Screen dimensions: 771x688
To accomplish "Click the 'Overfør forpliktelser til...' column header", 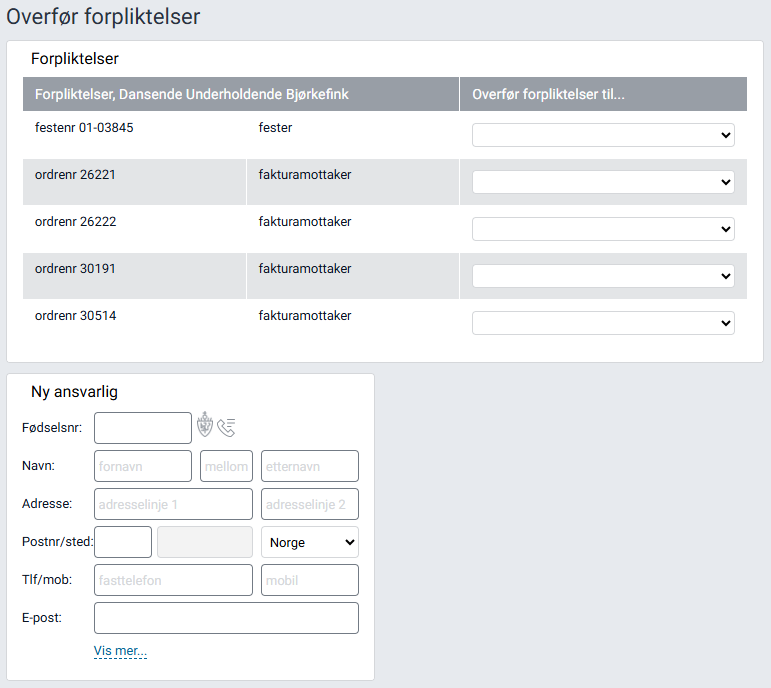I will pos(548,94).
